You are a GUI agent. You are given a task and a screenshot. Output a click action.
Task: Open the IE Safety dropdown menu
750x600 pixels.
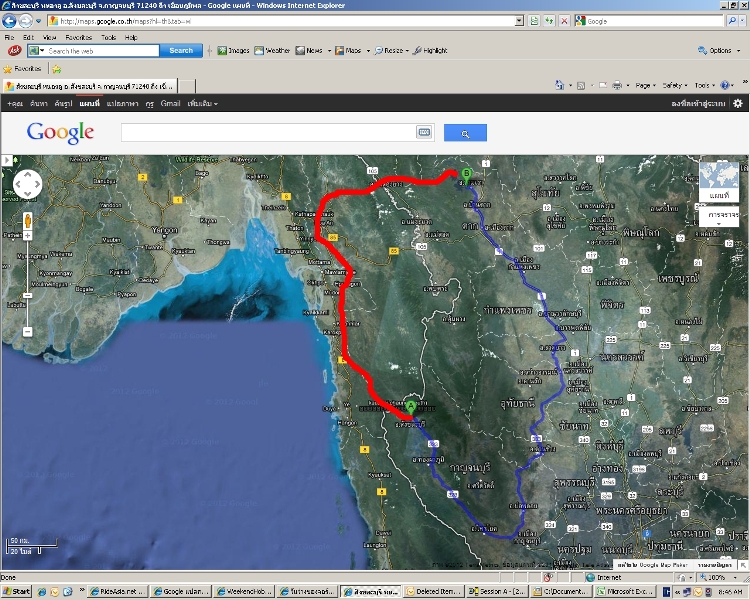click(x=674, y=86)
